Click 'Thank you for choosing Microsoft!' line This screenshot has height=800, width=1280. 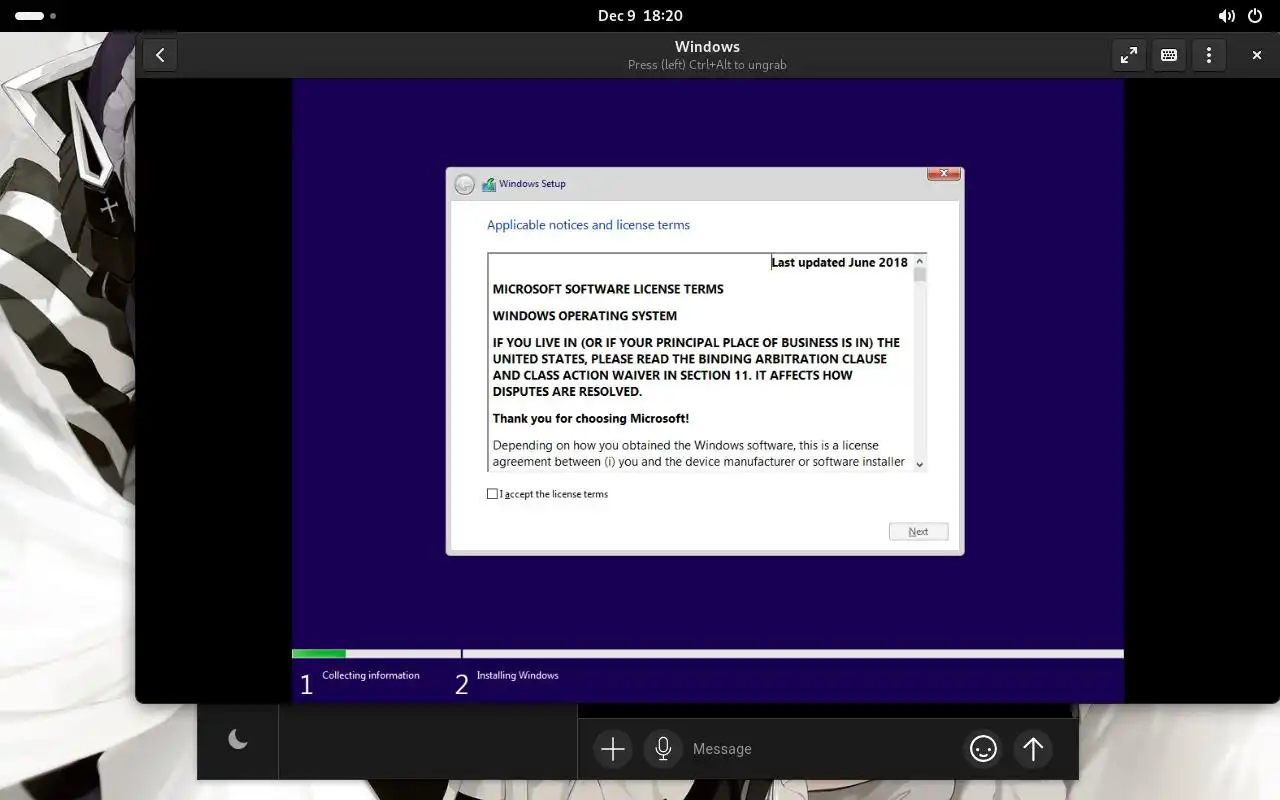click(x=591, y=419)
